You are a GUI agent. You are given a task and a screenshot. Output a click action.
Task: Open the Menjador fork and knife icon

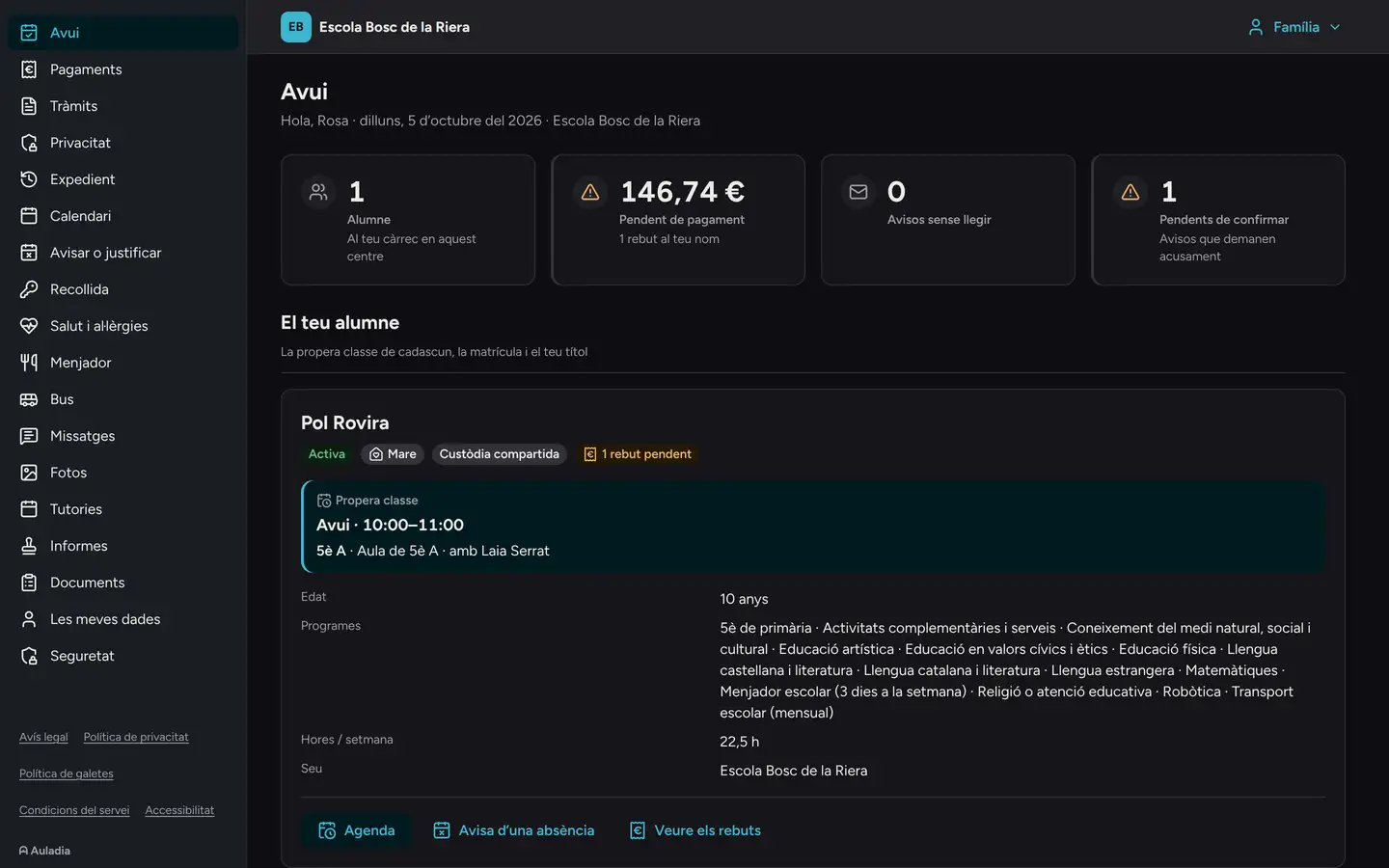[29, 363]
